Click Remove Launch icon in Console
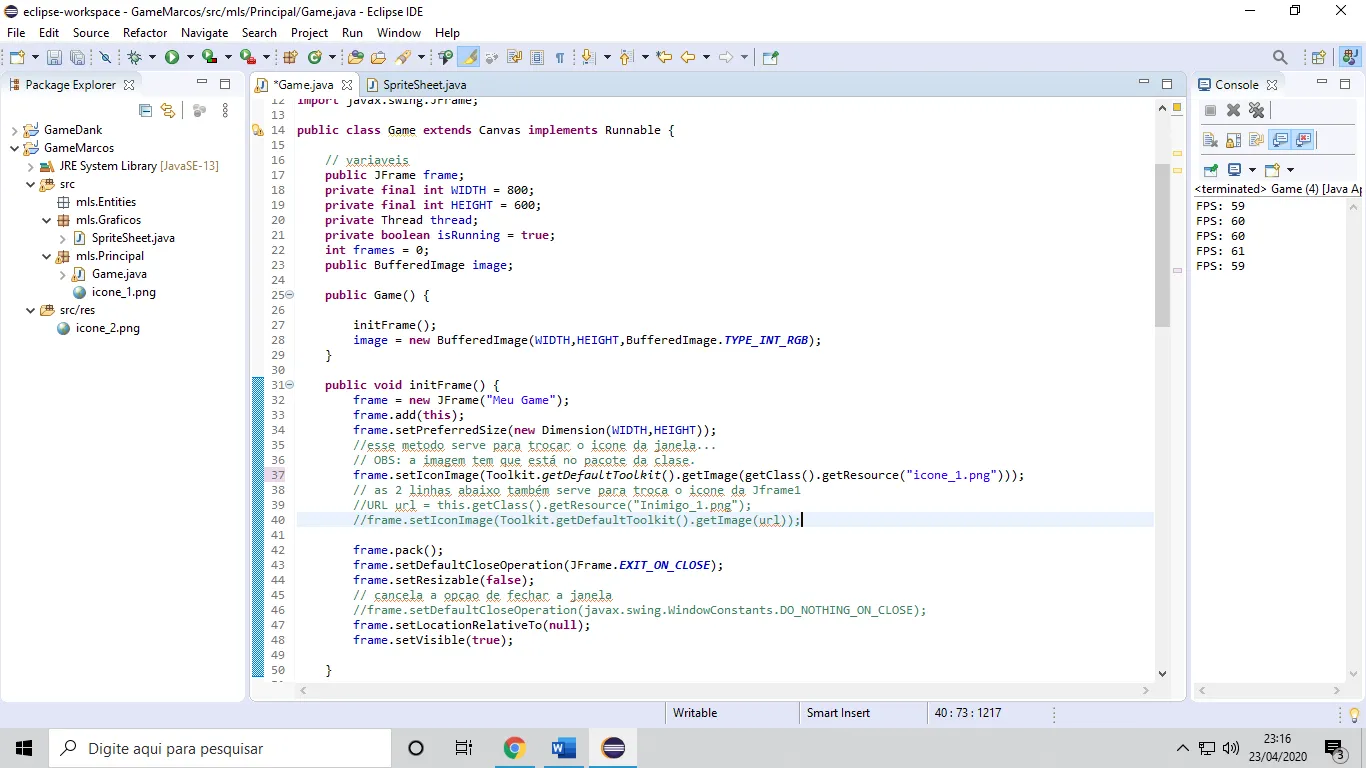The height and width of the screenshot is (768, 1366). 1233,110
